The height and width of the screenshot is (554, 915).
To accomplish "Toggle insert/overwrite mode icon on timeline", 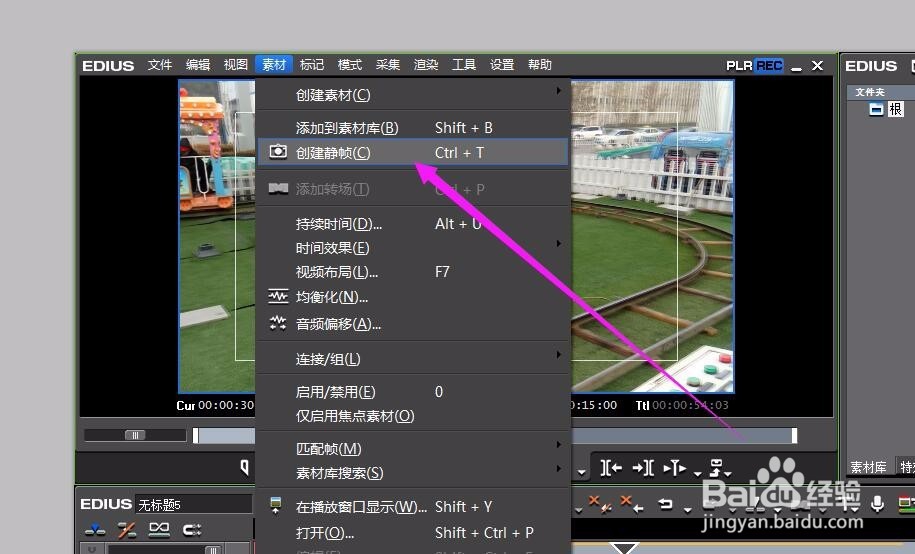I will tap(95, 530).
